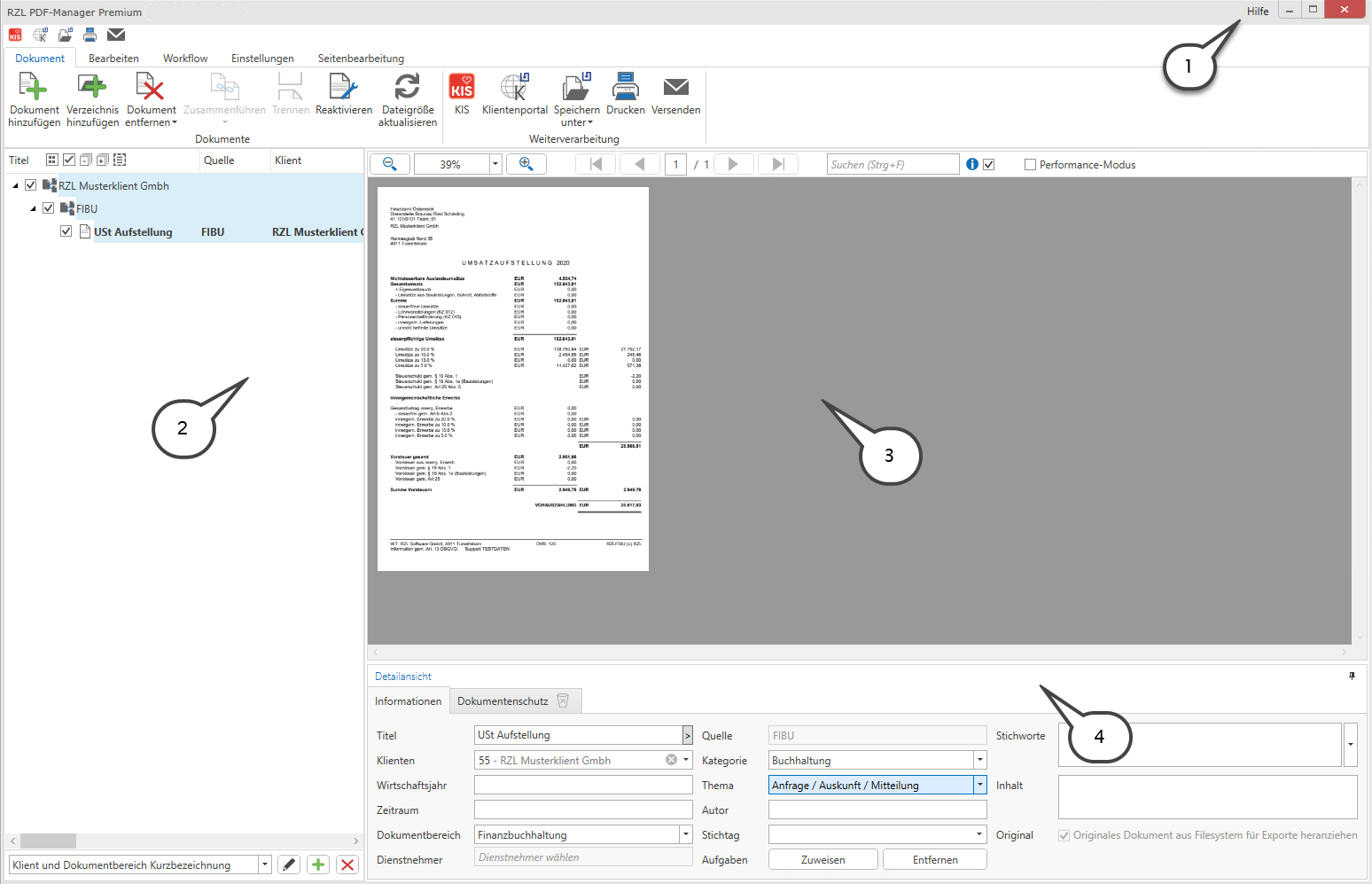This screenshot has width=1372, height=884.
Task: Click the Zuweisen button
Action: coord(822,860)
